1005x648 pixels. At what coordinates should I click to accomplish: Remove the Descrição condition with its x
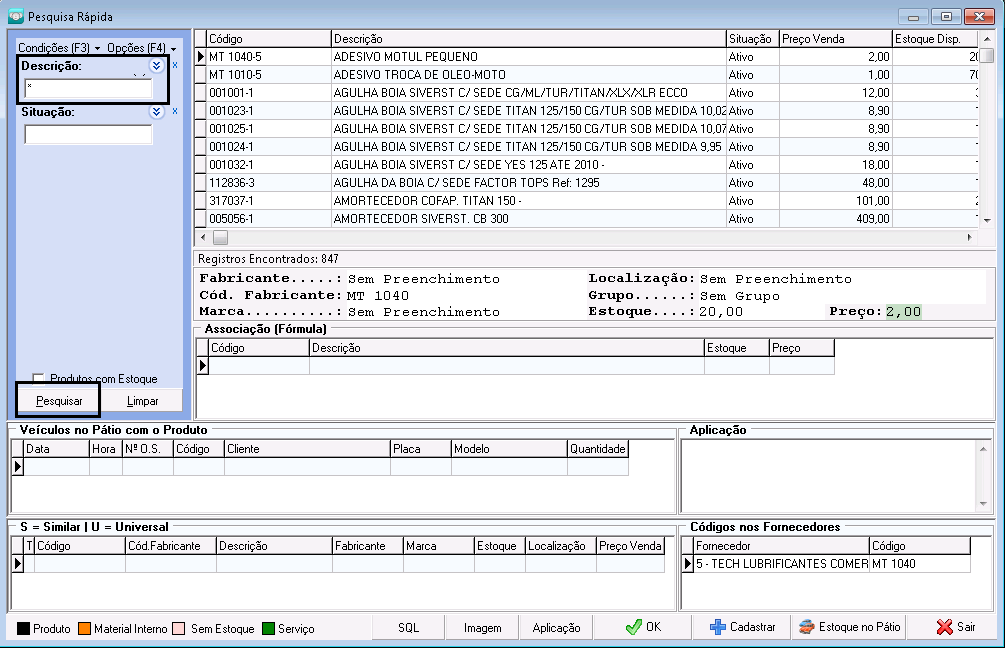175,65
